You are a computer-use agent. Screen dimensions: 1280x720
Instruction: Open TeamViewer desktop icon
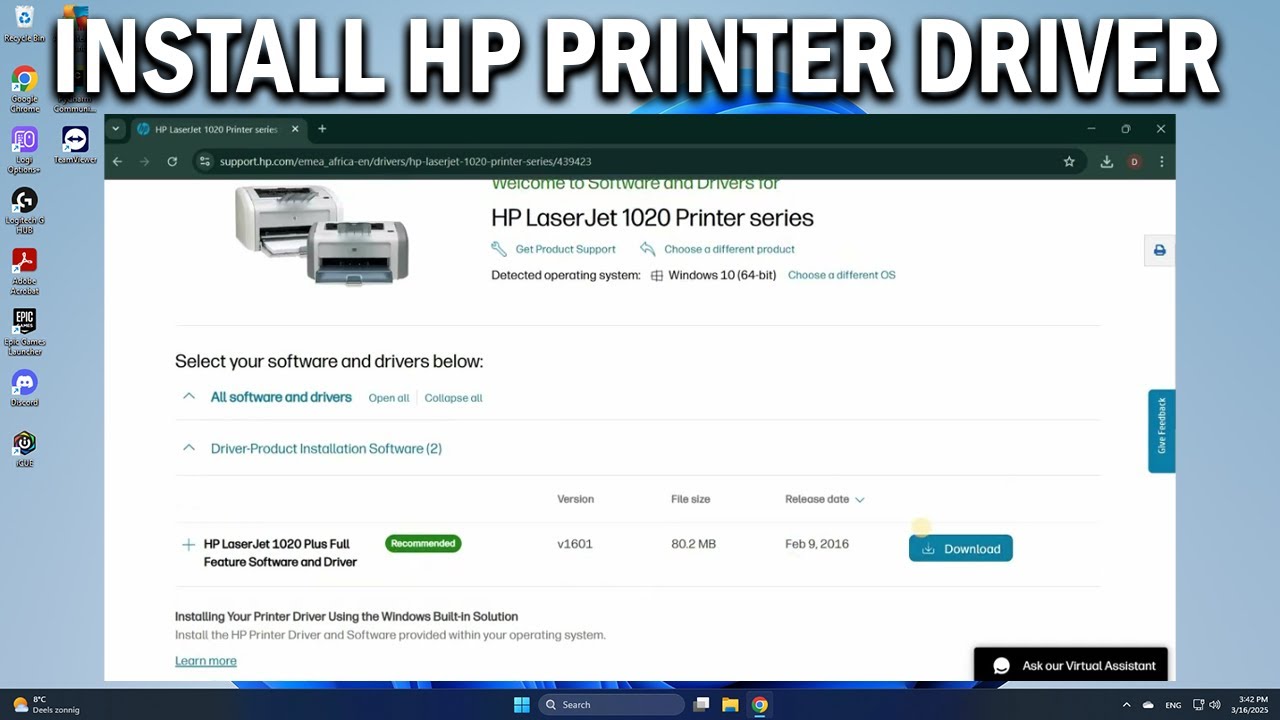tap(75, 145)
